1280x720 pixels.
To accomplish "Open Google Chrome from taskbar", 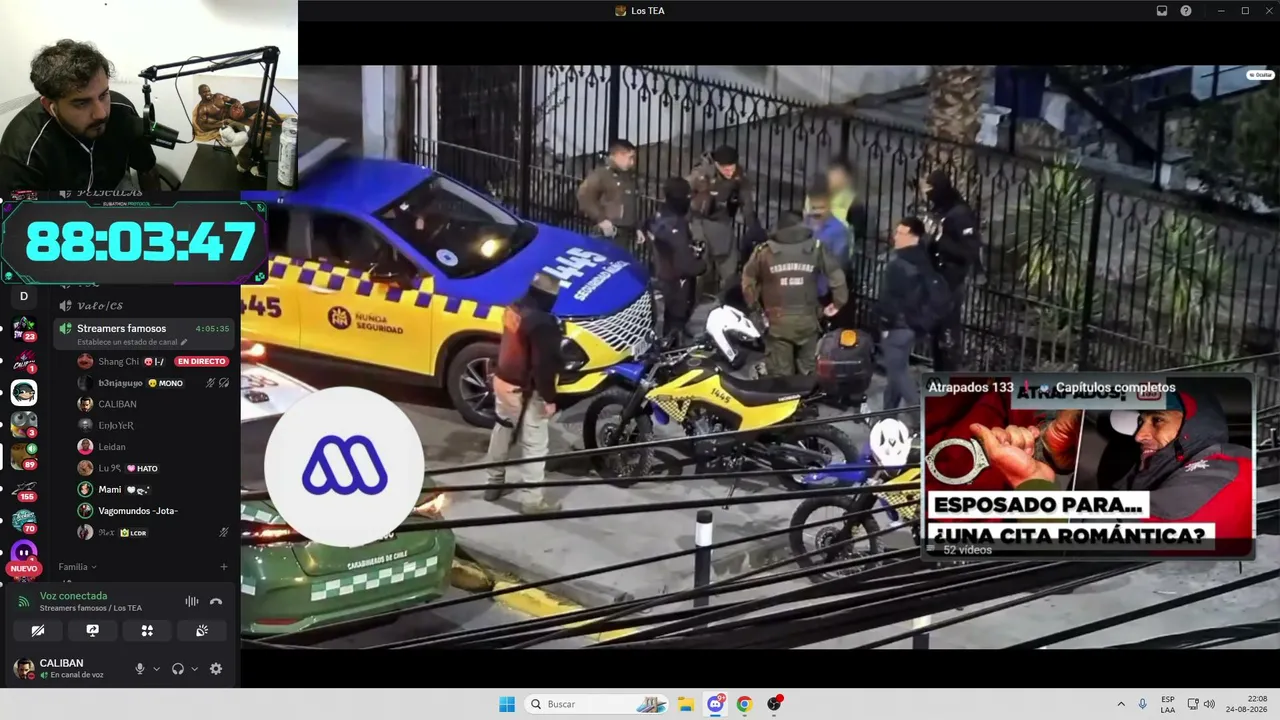I will (x=744, y=704).
